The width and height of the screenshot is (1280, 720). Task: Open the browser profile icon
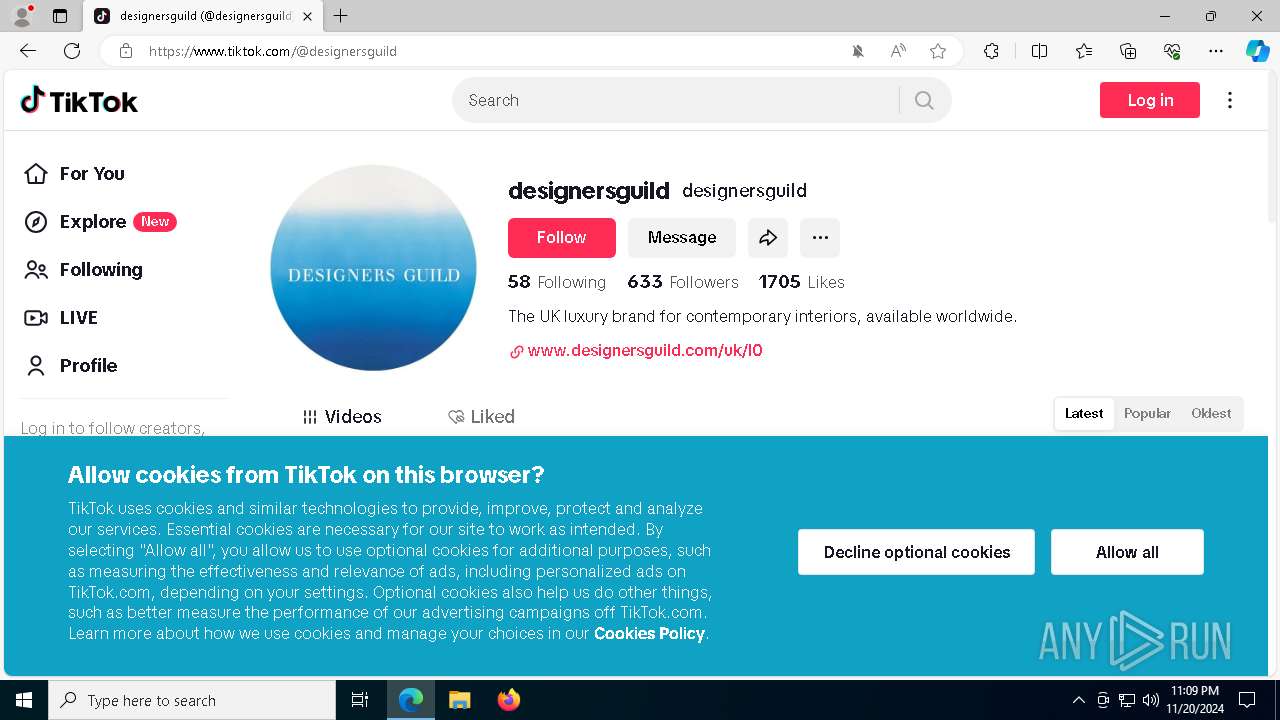tap(22, 16)
